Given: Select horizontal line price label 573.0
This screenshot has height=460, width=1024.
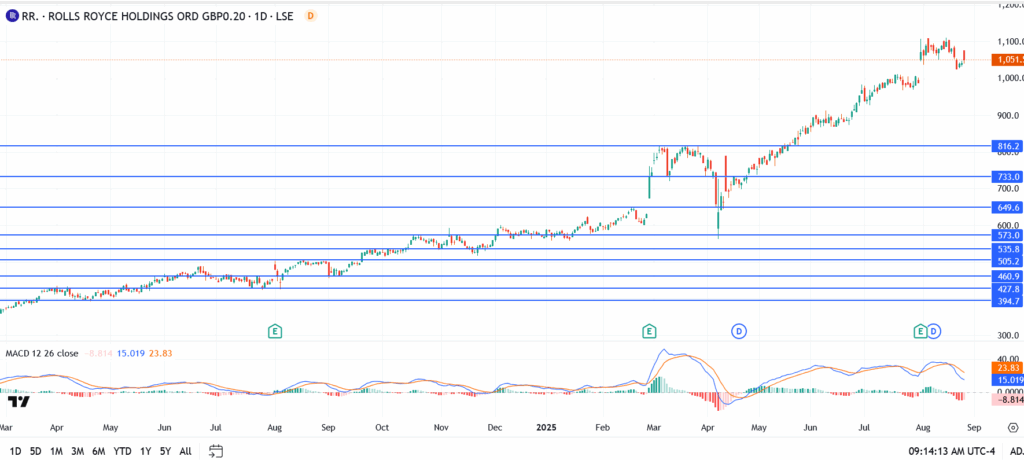Looking at the screenshot, I should coord(1008,235).
